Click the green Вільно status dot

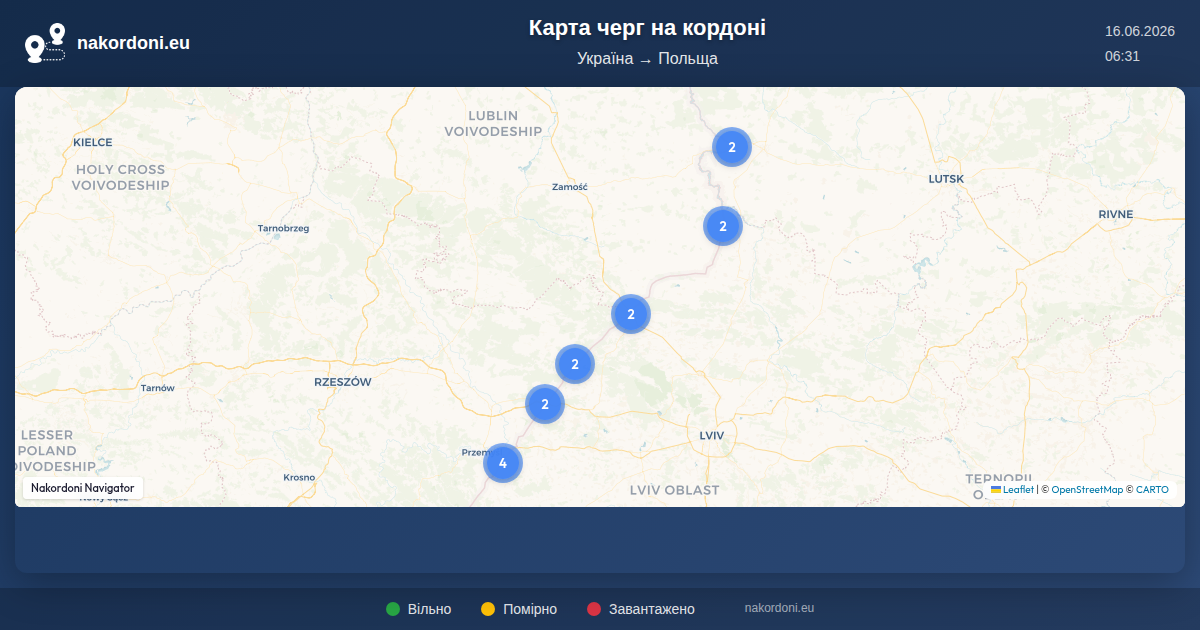click(x=393, y=609)
